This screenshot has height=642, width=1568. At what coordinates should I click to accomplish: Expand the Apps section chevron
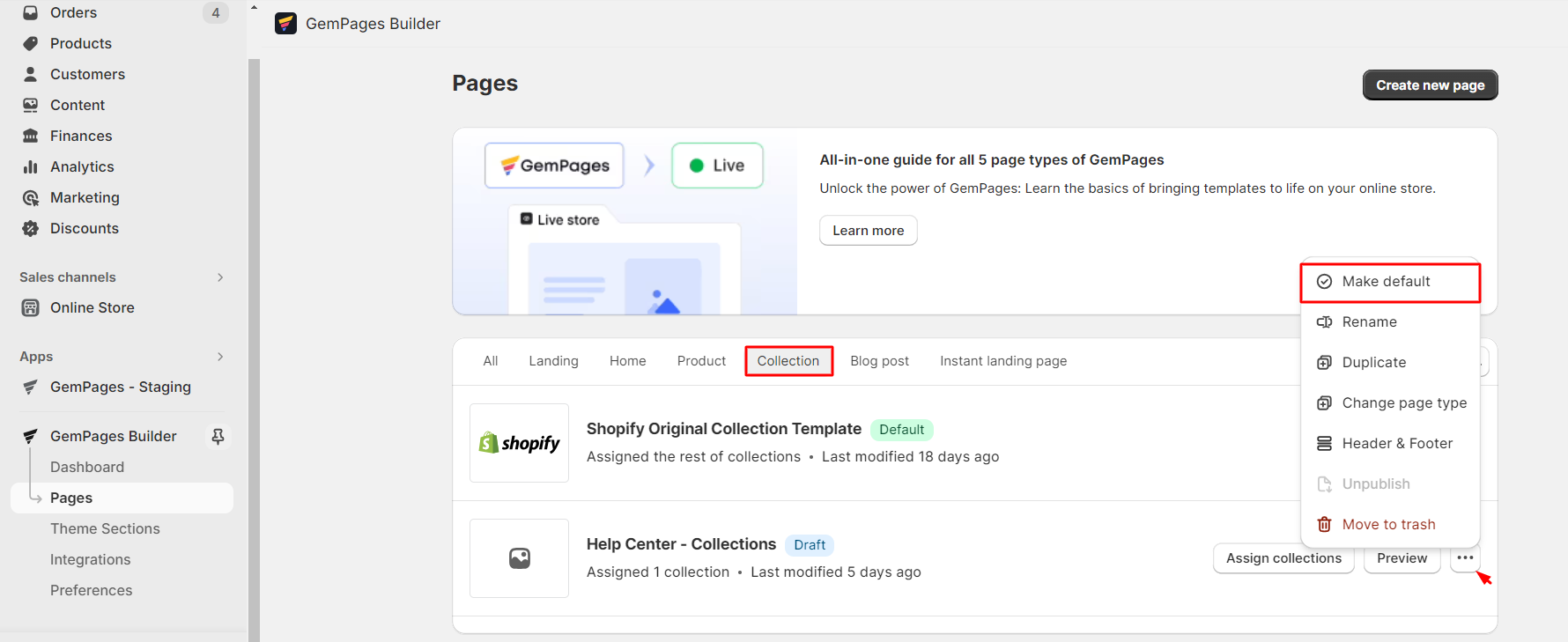[x=219, y=357]
